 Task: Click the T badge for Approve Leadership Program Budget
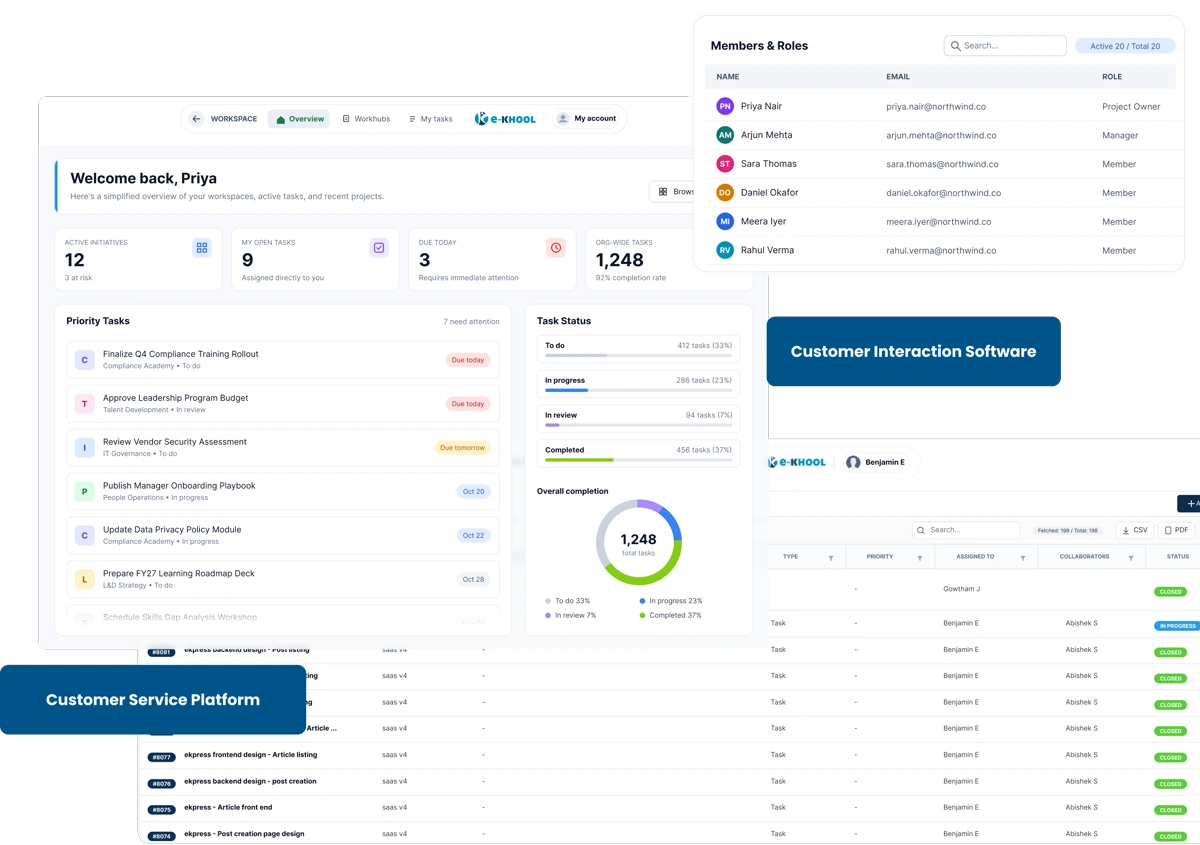[x=85, y=404]
